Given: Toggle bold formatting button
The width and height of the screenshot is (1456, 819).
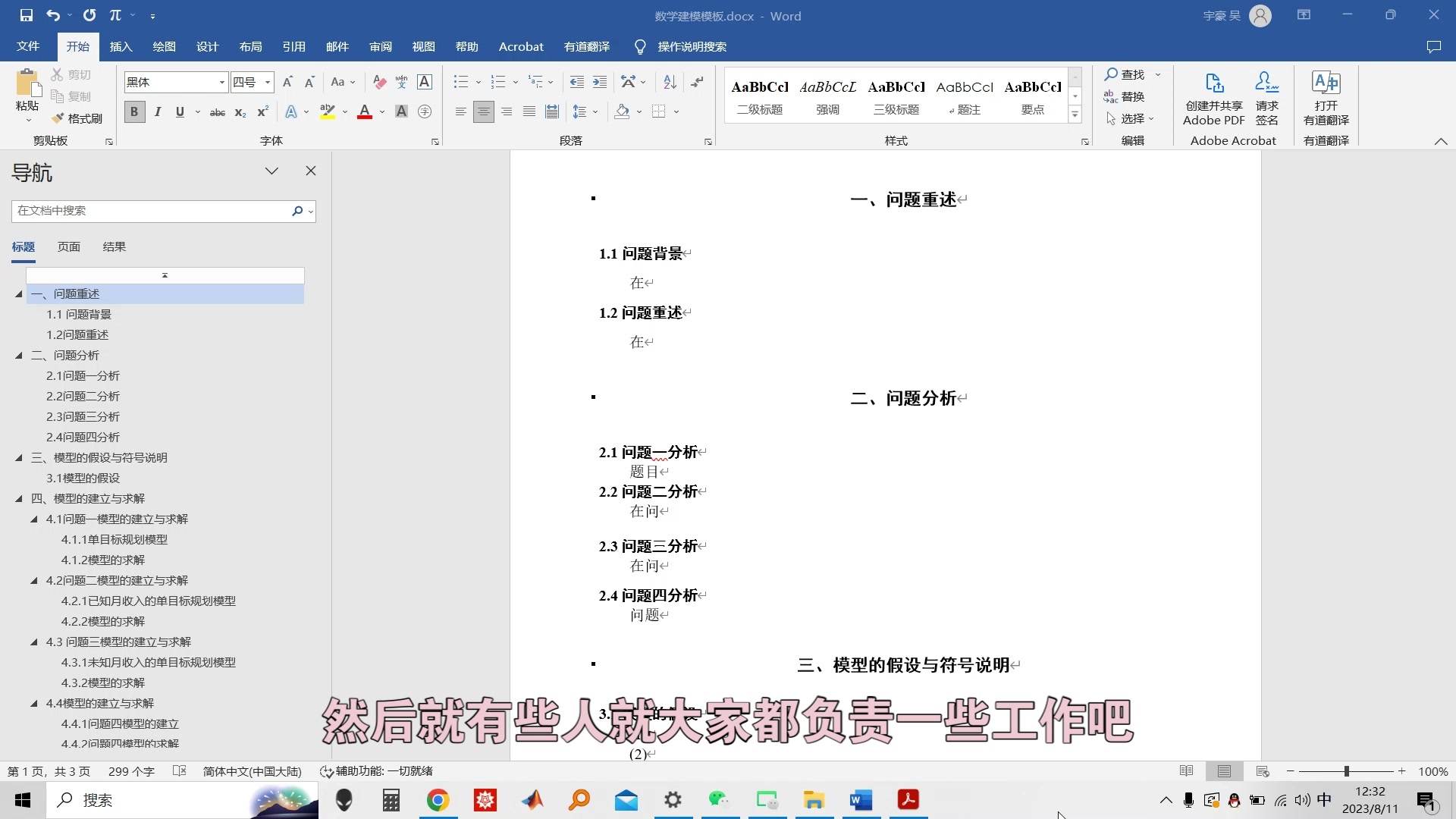Looking at the screenshot, I should click(134, 112).
